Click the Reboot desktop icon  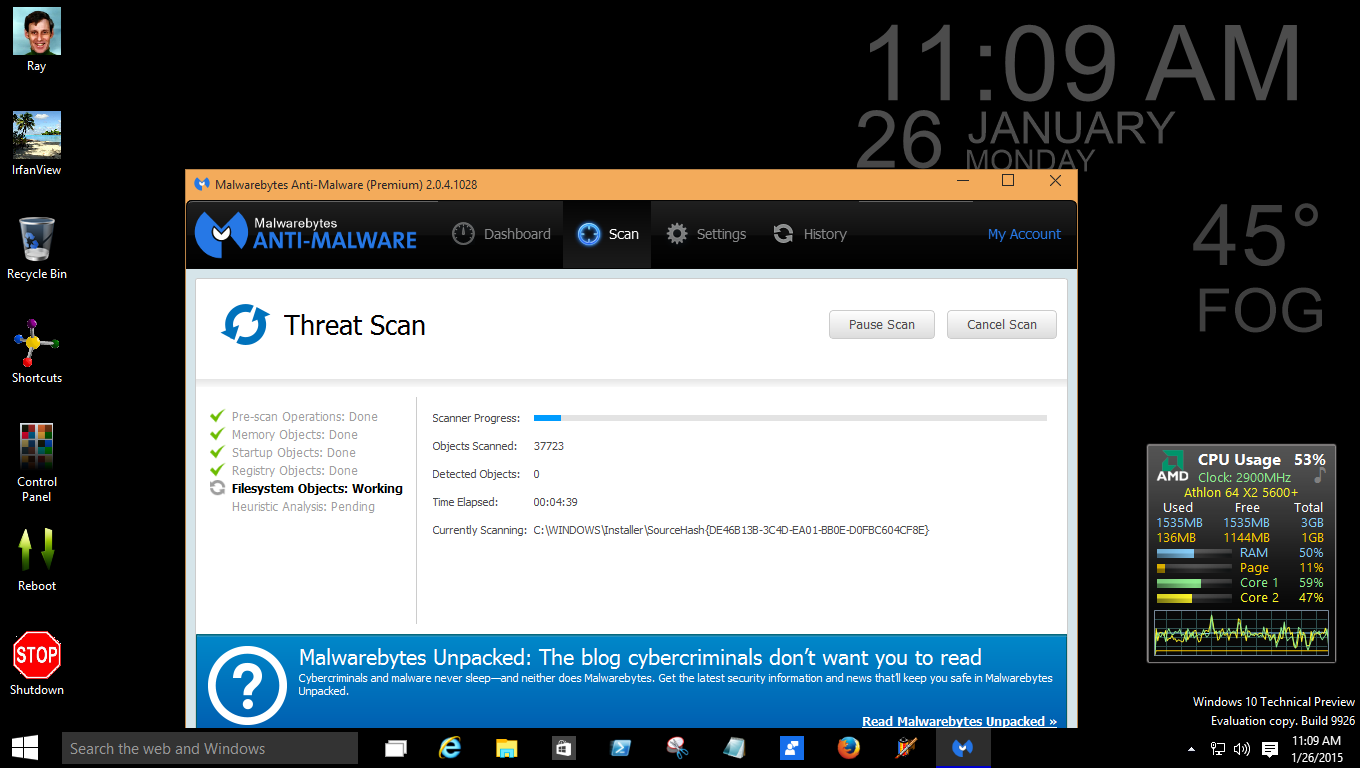pyautogui.click(x=37, y=560)
